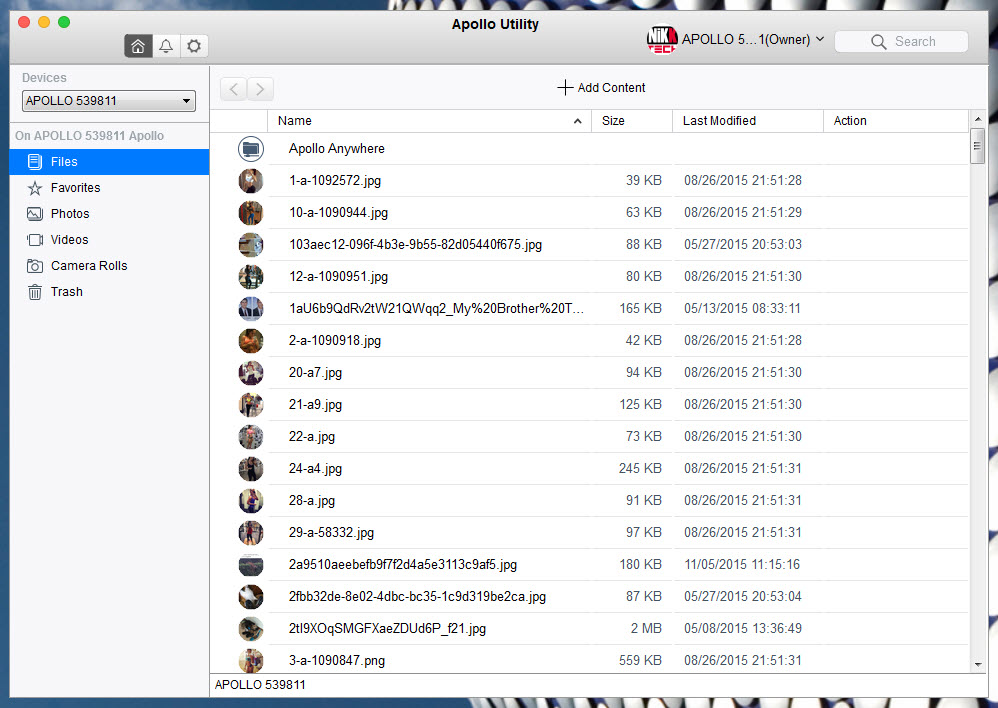Select thumbnail of 20-a7.jpg
Image resolution: width=998 pixels, height=708 pixels.
(x=251, y=373)
